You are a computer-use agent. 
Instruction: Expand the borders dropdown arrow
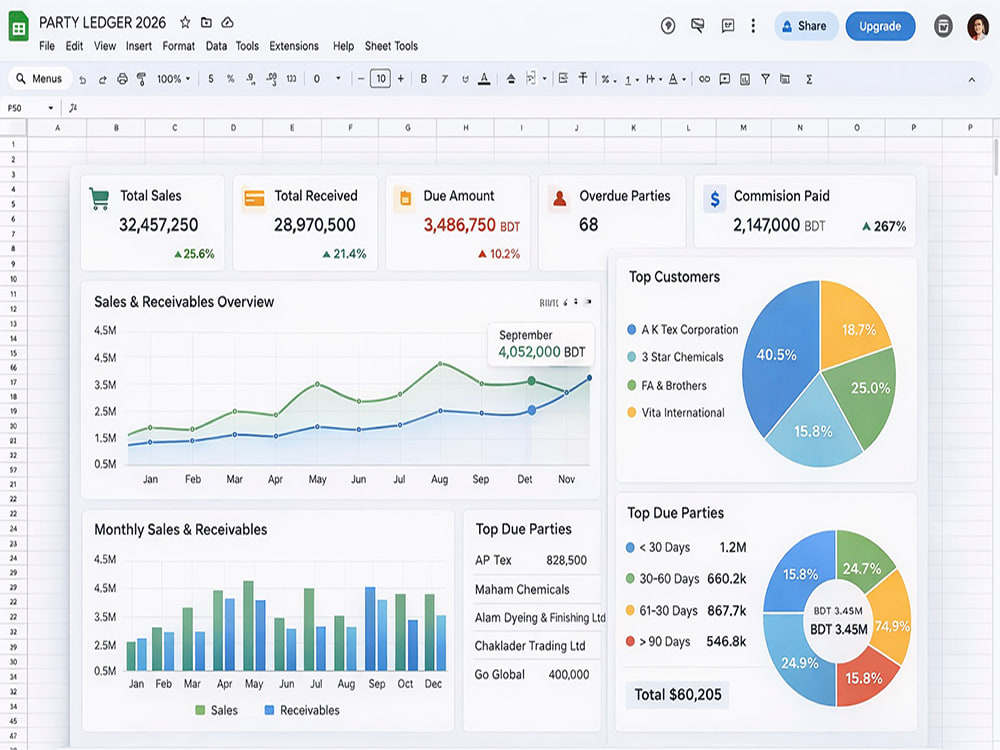click(545, 79)
